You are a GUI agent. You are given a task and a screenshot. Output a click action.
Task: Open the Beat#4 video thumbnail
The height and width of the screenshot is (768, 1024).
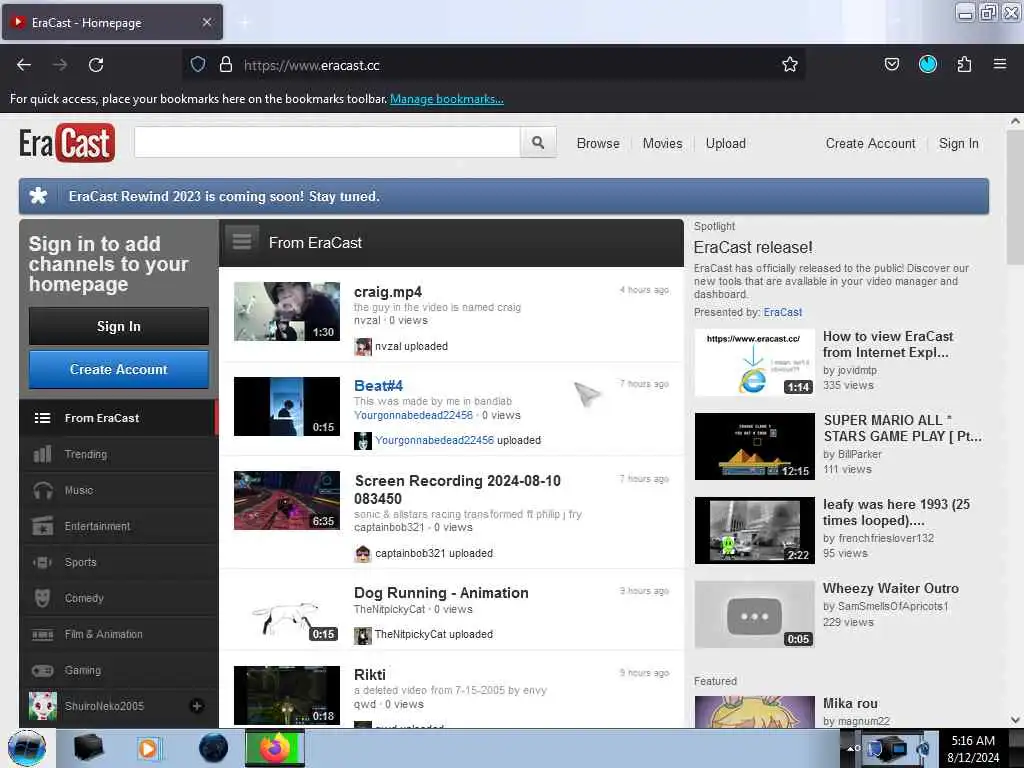coord(287,406)
